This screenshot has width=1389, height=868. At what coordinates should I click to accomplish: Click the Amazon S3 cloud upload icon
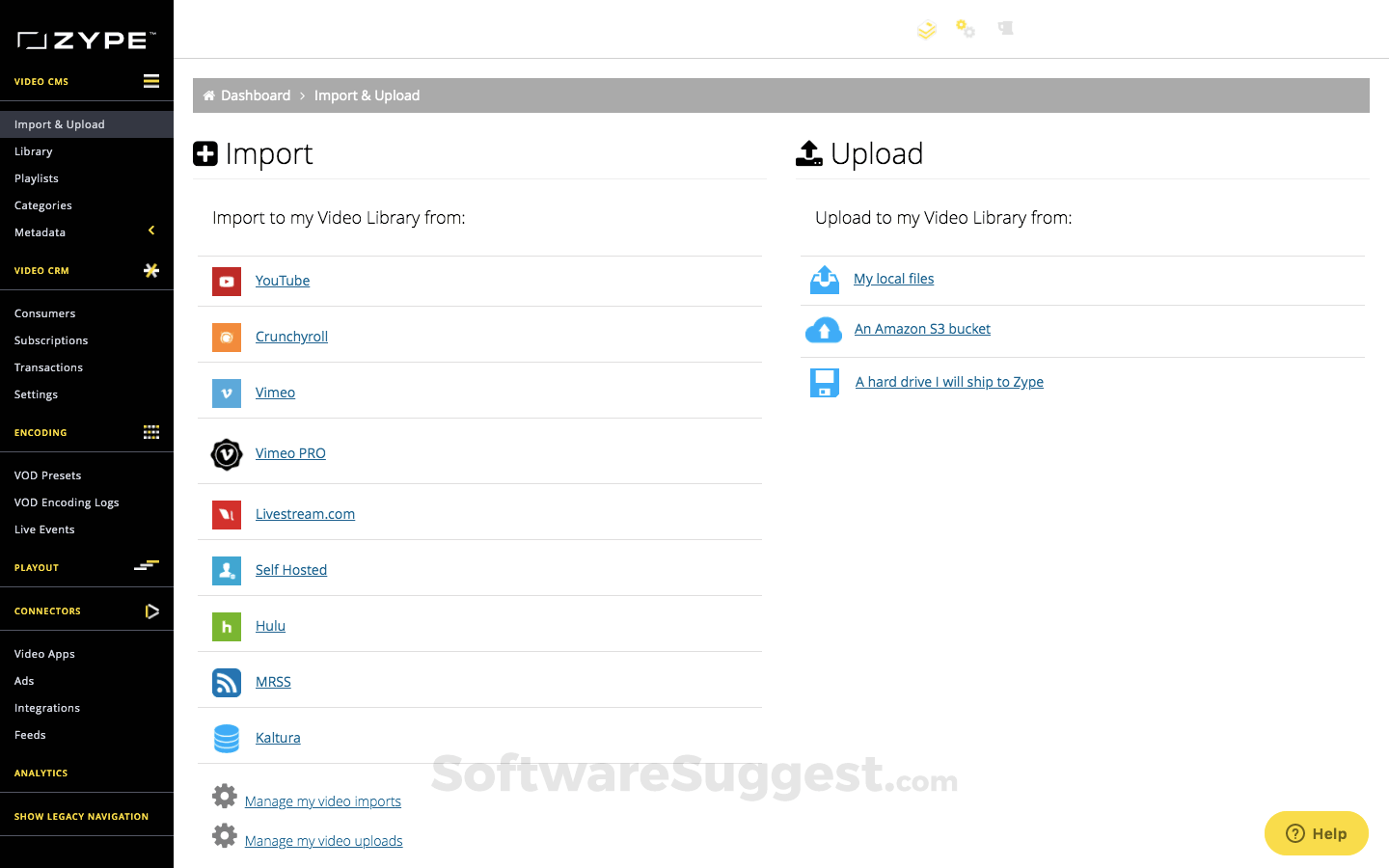click(x=824, y=330)
